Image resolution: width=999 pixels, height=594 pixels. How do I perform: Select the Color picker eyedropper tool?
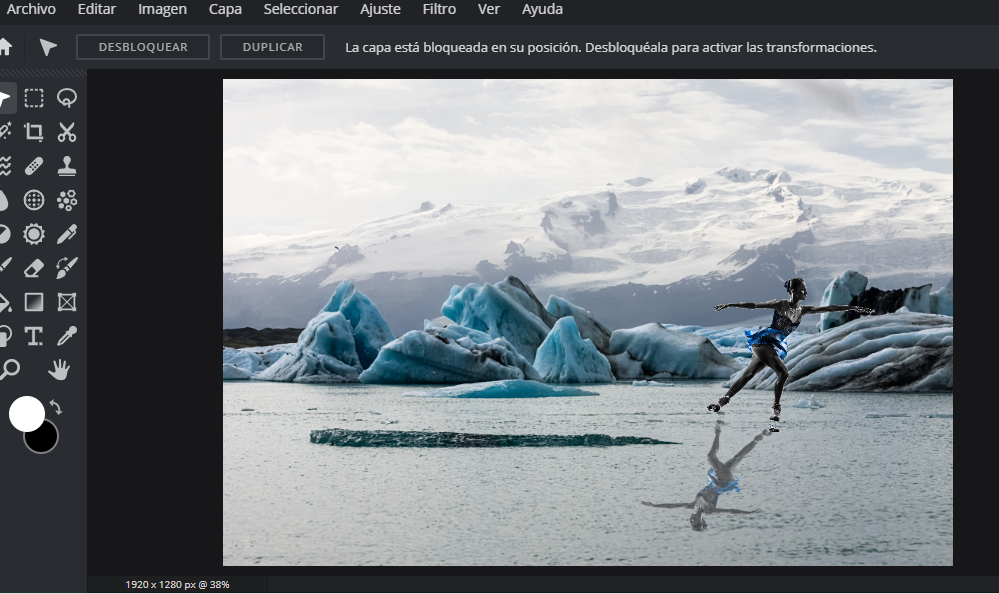[x=67, y=336]
